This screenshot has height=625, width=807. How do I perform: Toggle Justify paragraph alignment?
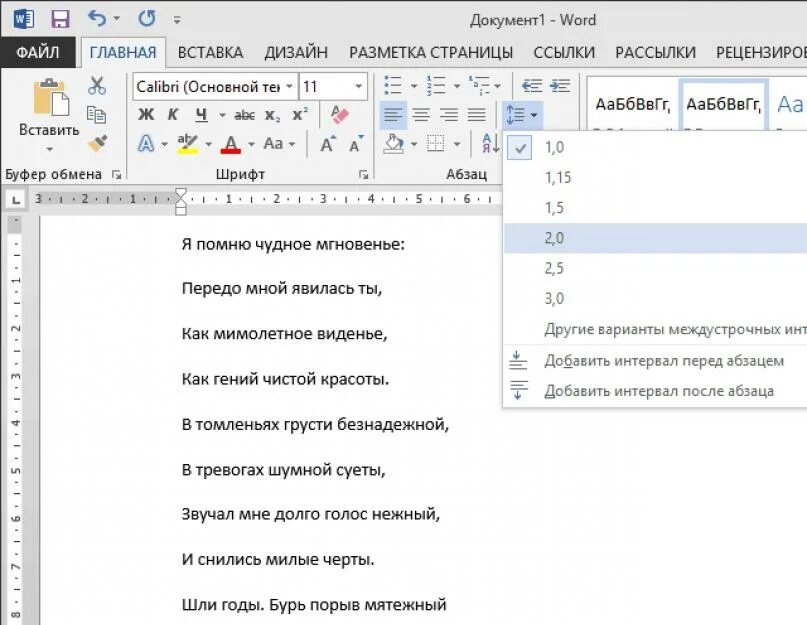(477, 115)
